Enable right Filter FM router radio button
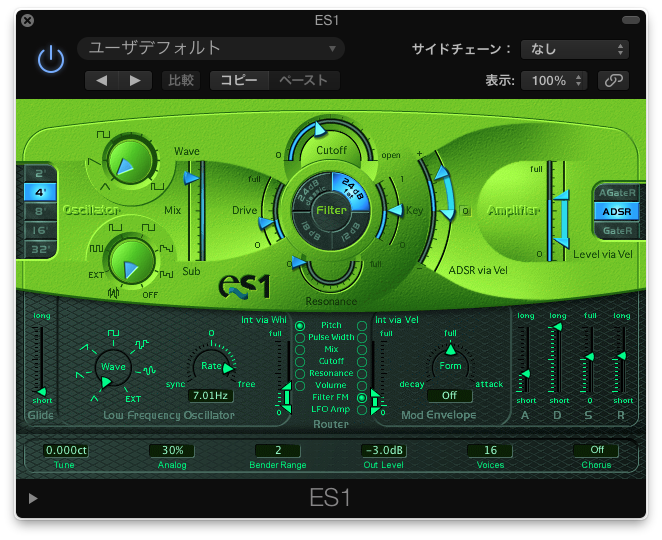 point(362,398)
